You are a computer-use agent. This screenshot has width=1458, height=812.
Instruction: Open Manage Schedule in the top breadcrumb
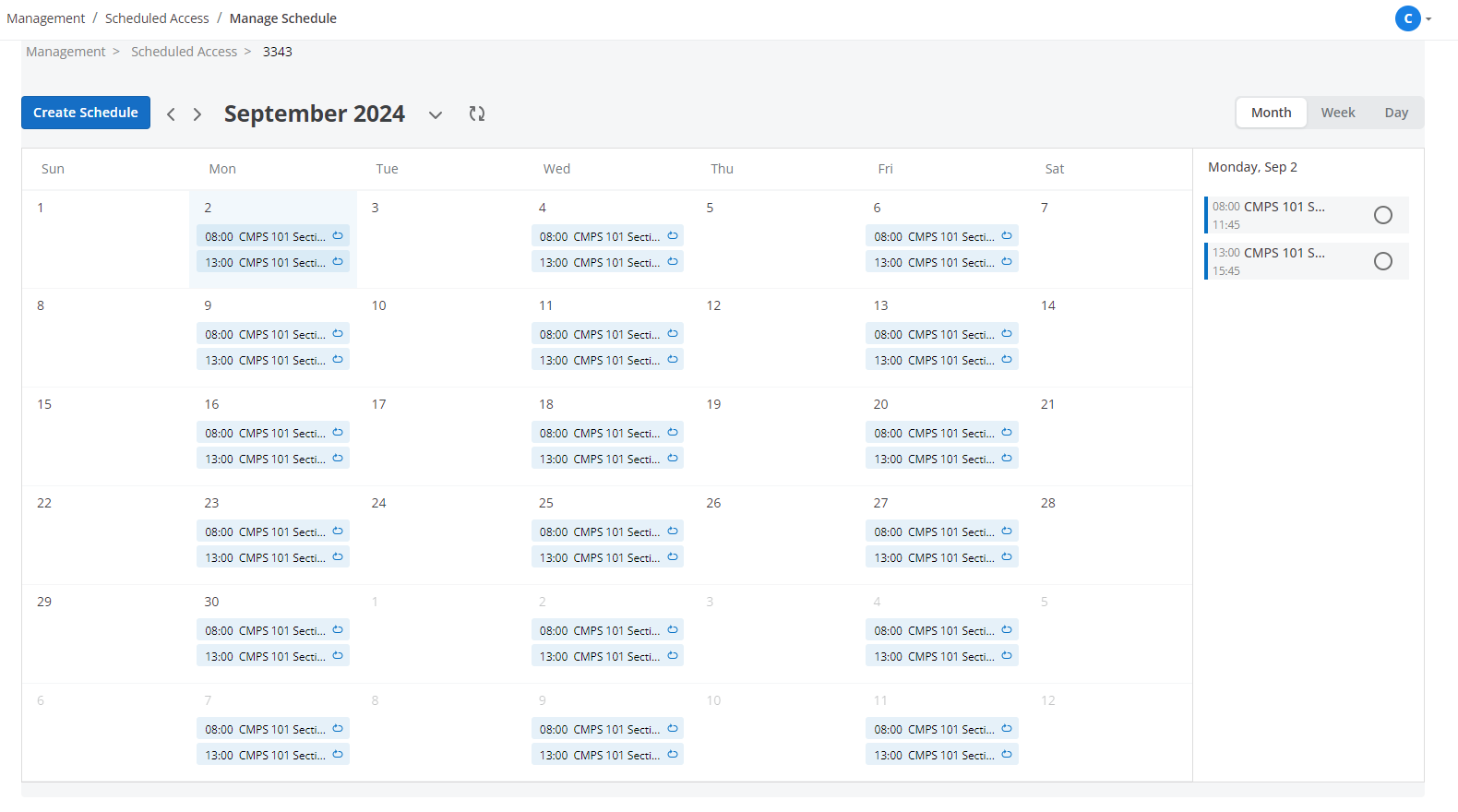tap(283, 18)
